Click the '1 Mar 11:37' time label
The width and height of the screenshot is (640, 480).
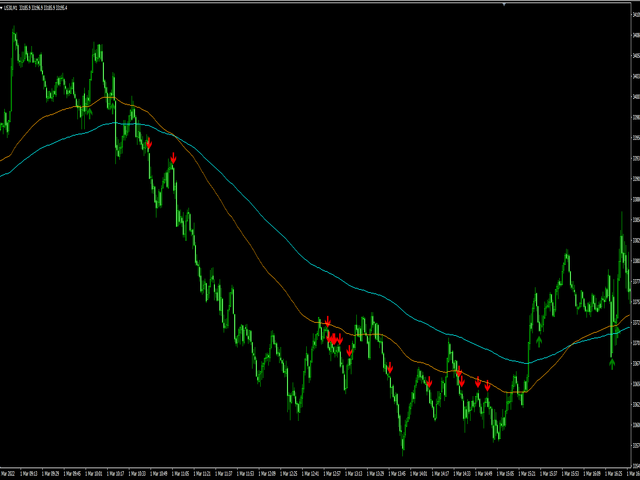(223, 474)
